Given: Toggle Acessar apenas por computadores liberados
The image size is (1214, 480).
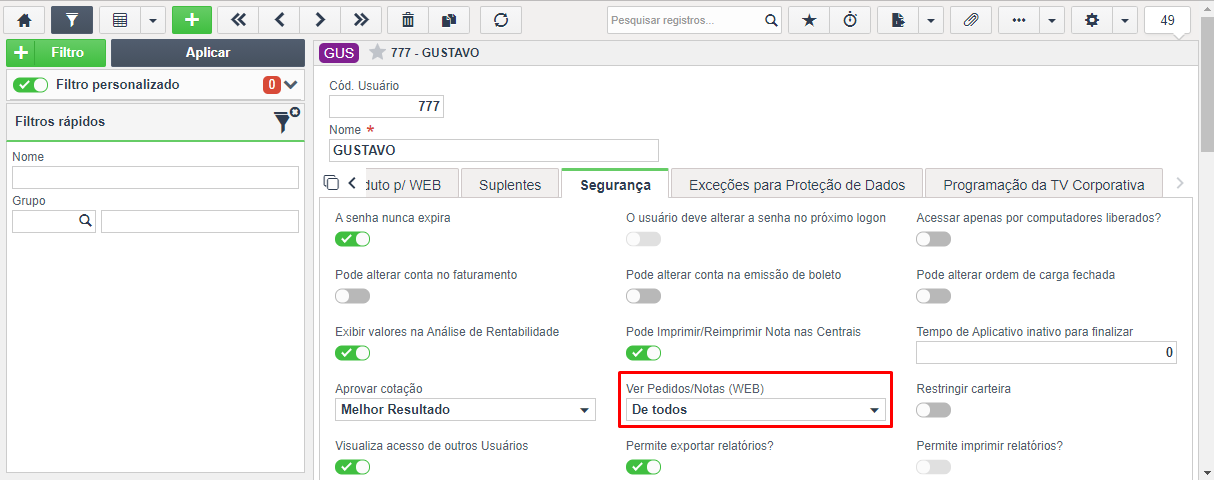Looking at the screenshot, I should (x=934, y=239).
